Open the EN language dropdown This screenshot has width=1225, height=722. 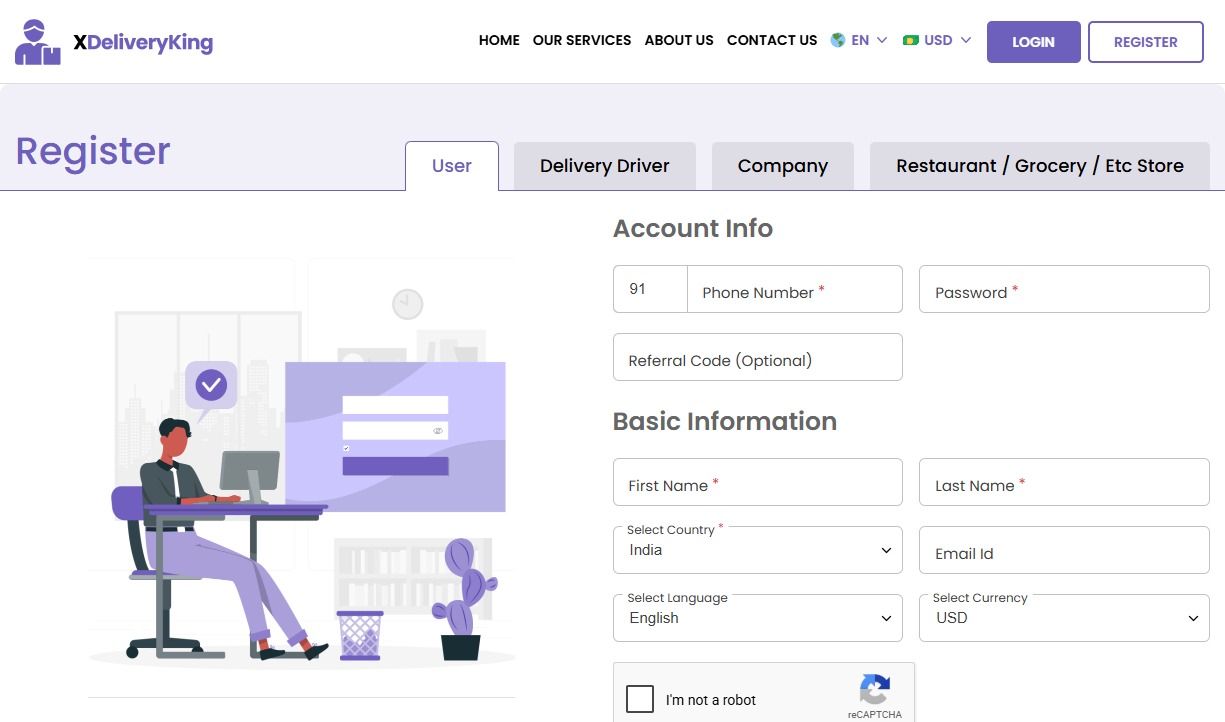(x=860, y=40)
